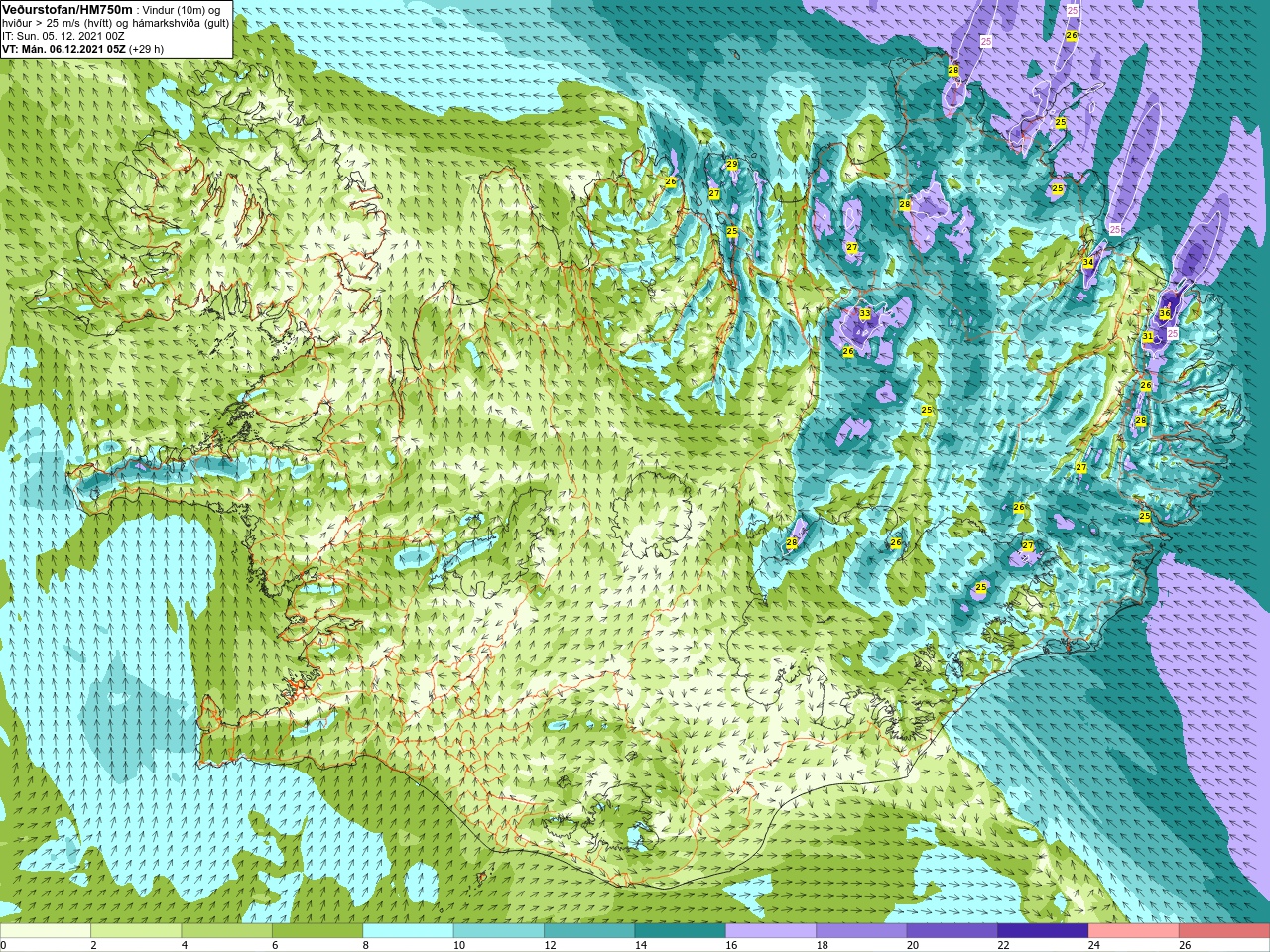This screenshot has width=1270, height=952.
Task: Click the light green 2–4 legend swatch
Action: coord(136,931)
